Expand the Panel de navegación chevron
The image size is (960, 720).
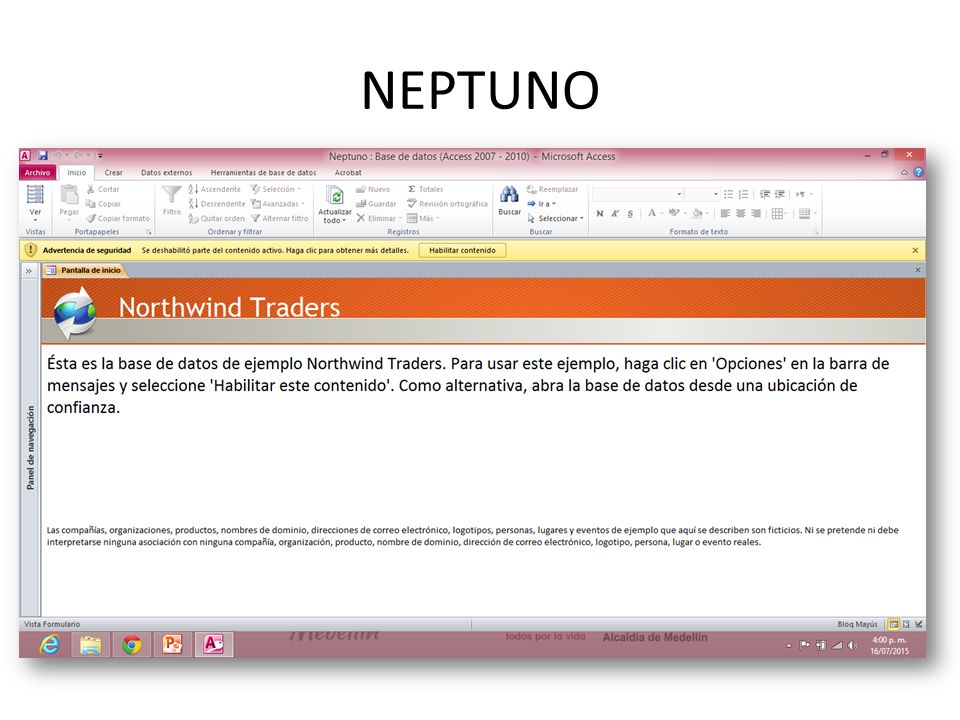(29, 271)
